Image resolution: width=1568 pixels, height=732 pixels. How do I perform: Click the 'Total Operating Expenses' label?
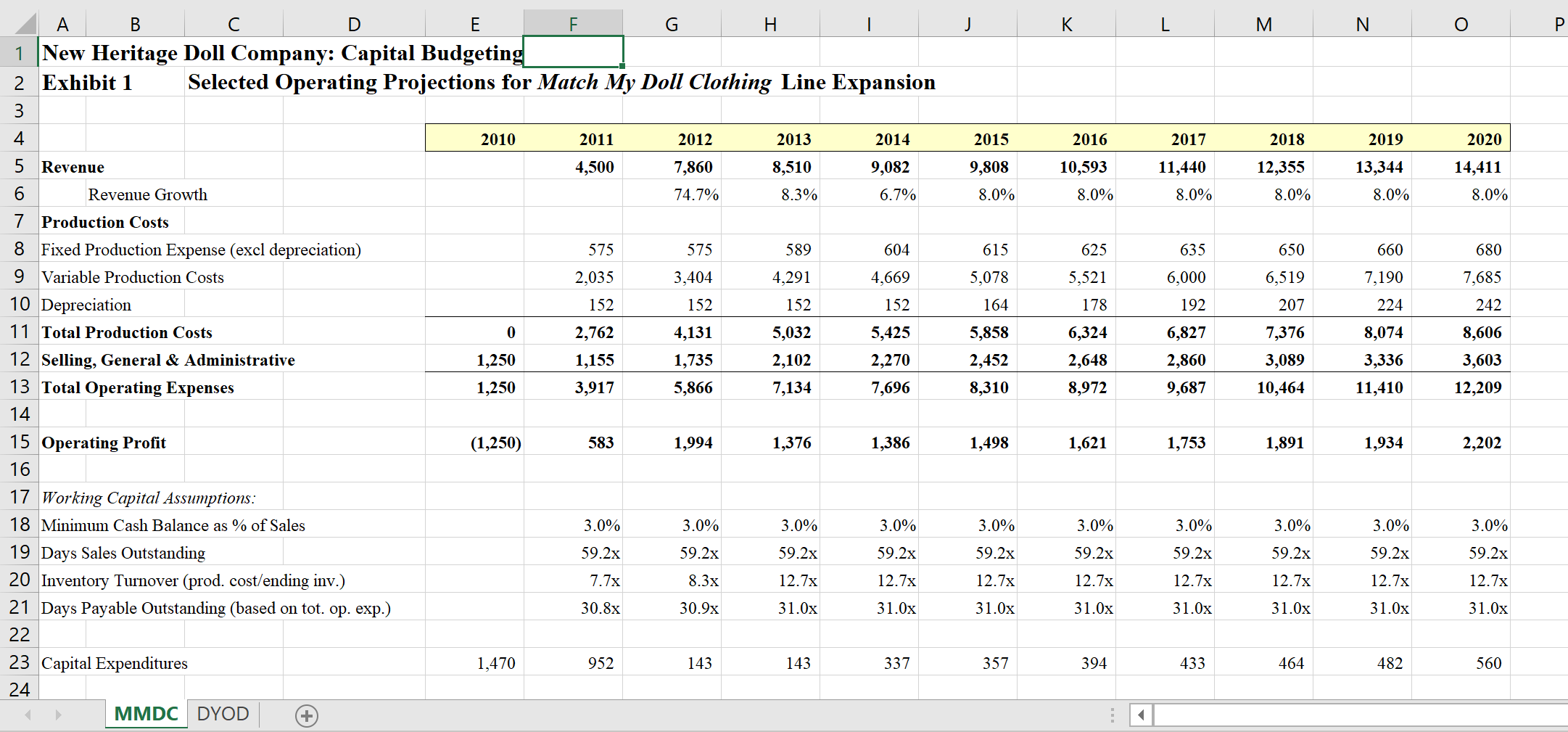pyautogui.click(x=137, y=387)
